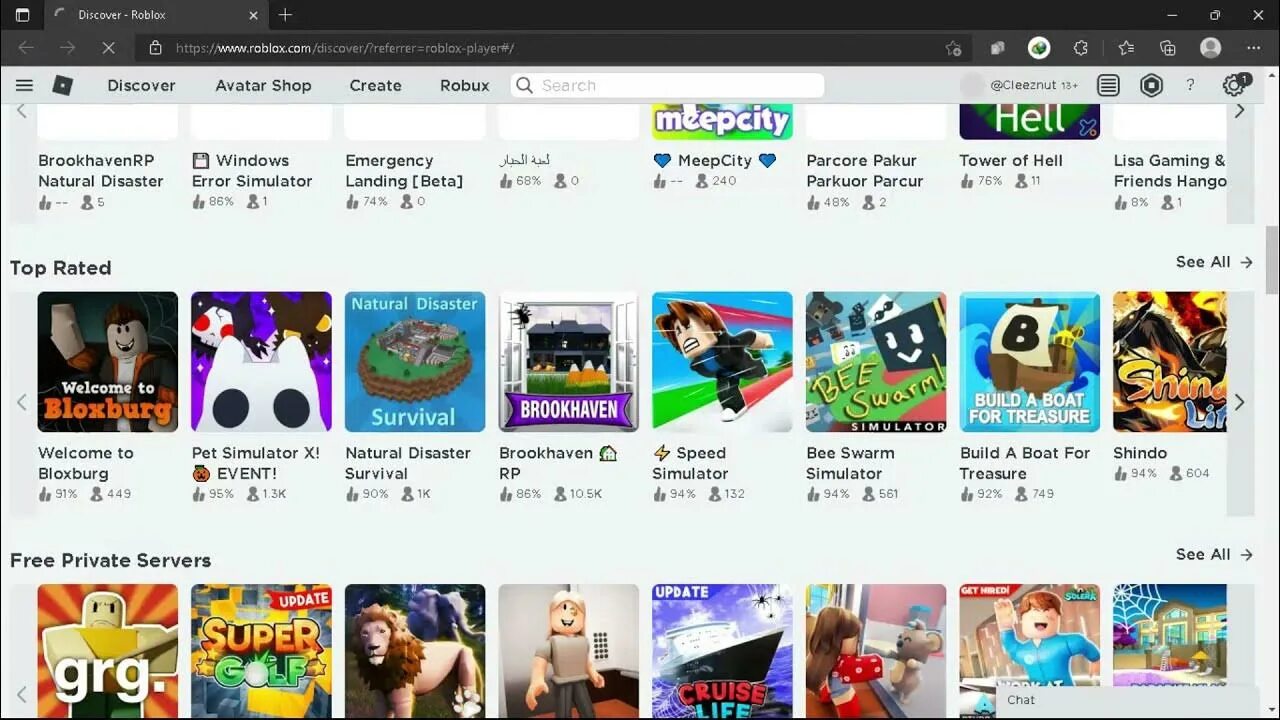The width and height of the screenshot is (1280, 720).
Task: Open the help question mark icon
Action: [x=1190, y=85]
